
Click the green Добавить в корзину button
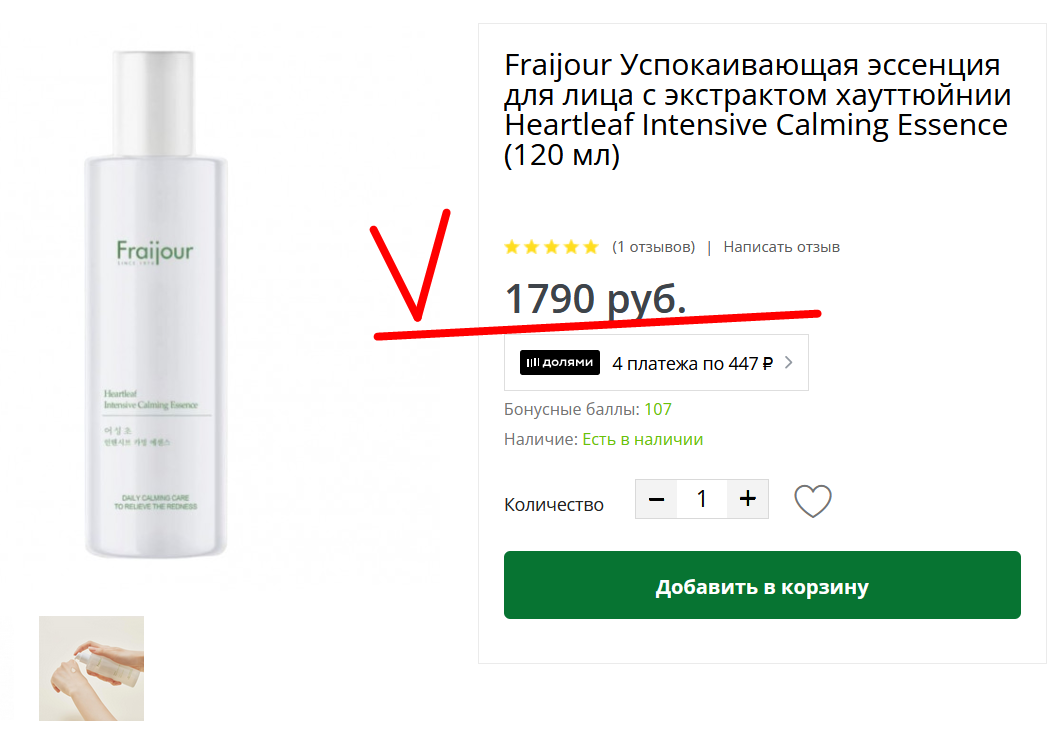[762, 585]
